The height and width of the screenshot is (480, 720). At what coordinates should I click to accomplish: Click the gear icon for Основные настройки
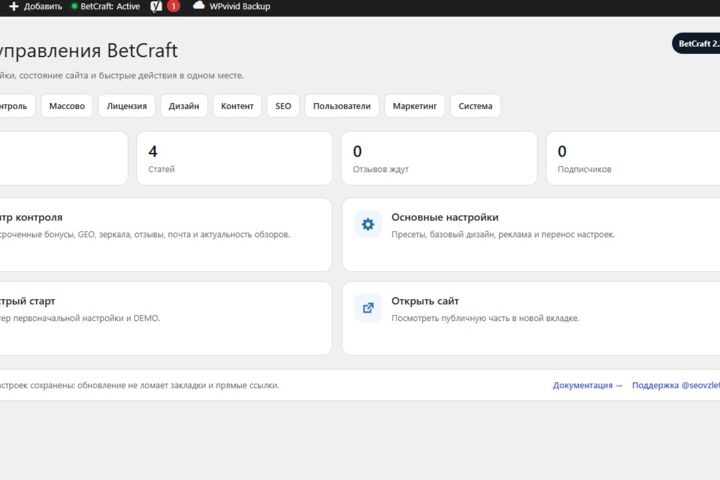coord(368,224)
